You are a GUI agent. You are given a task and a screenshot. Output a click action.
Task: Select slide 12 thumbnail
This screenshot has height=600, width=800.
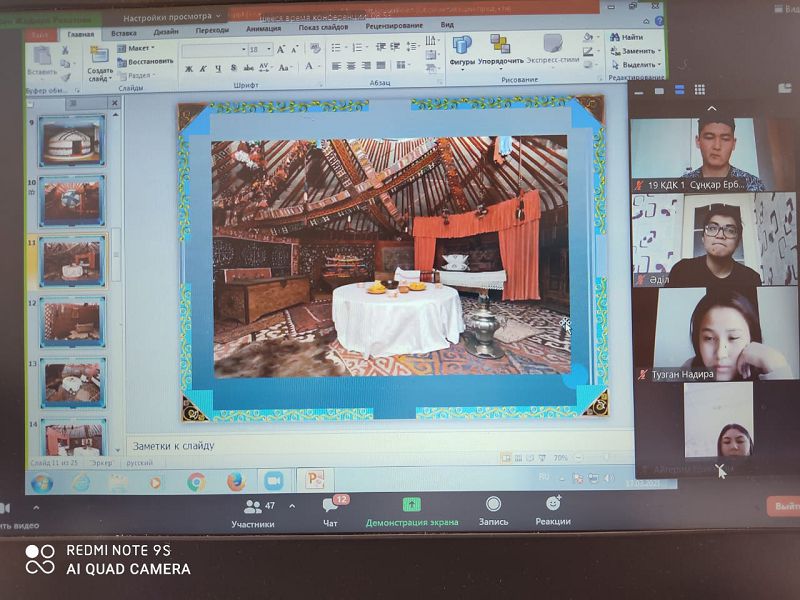(x=73, y=322)
